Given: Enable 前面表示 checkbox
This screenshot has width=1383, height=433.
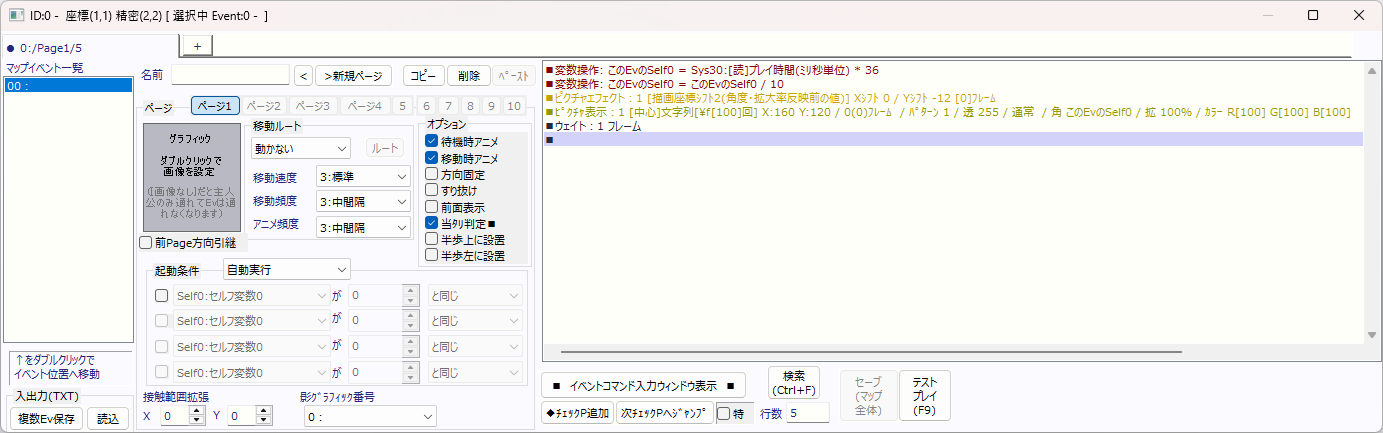Looking at the screenshot, I should tap(433, 207).
